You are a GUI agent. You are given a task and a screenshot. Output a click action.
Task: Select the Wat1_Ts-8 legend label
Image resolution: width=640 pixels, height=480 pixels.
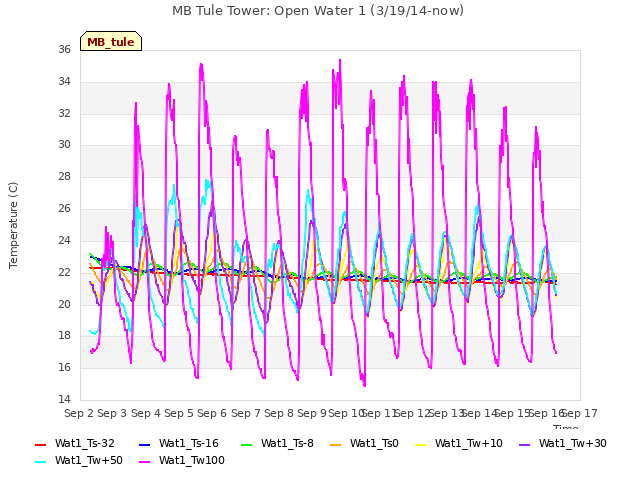click(287, 444)
